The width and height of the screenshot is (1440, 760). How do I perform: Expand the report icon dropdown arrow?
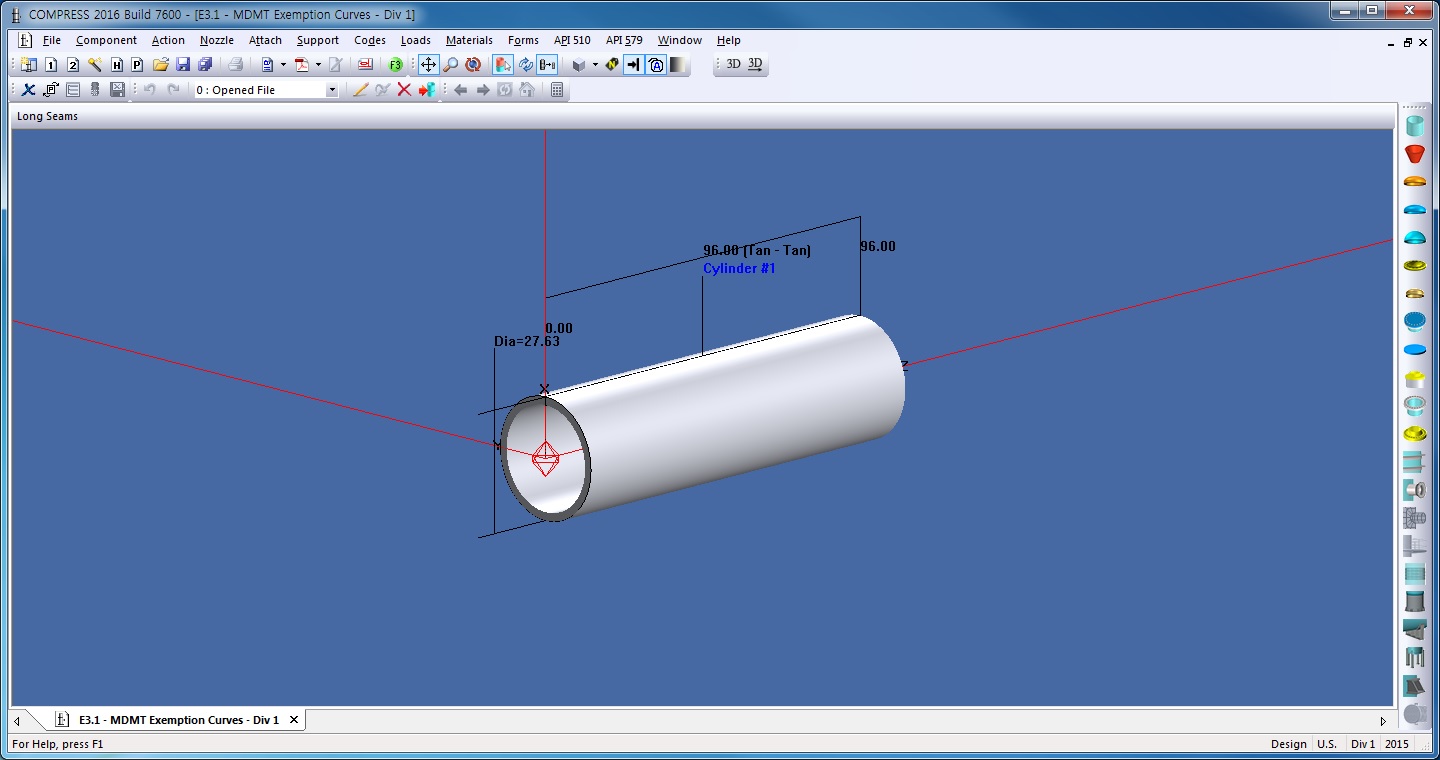coord(283,65)
